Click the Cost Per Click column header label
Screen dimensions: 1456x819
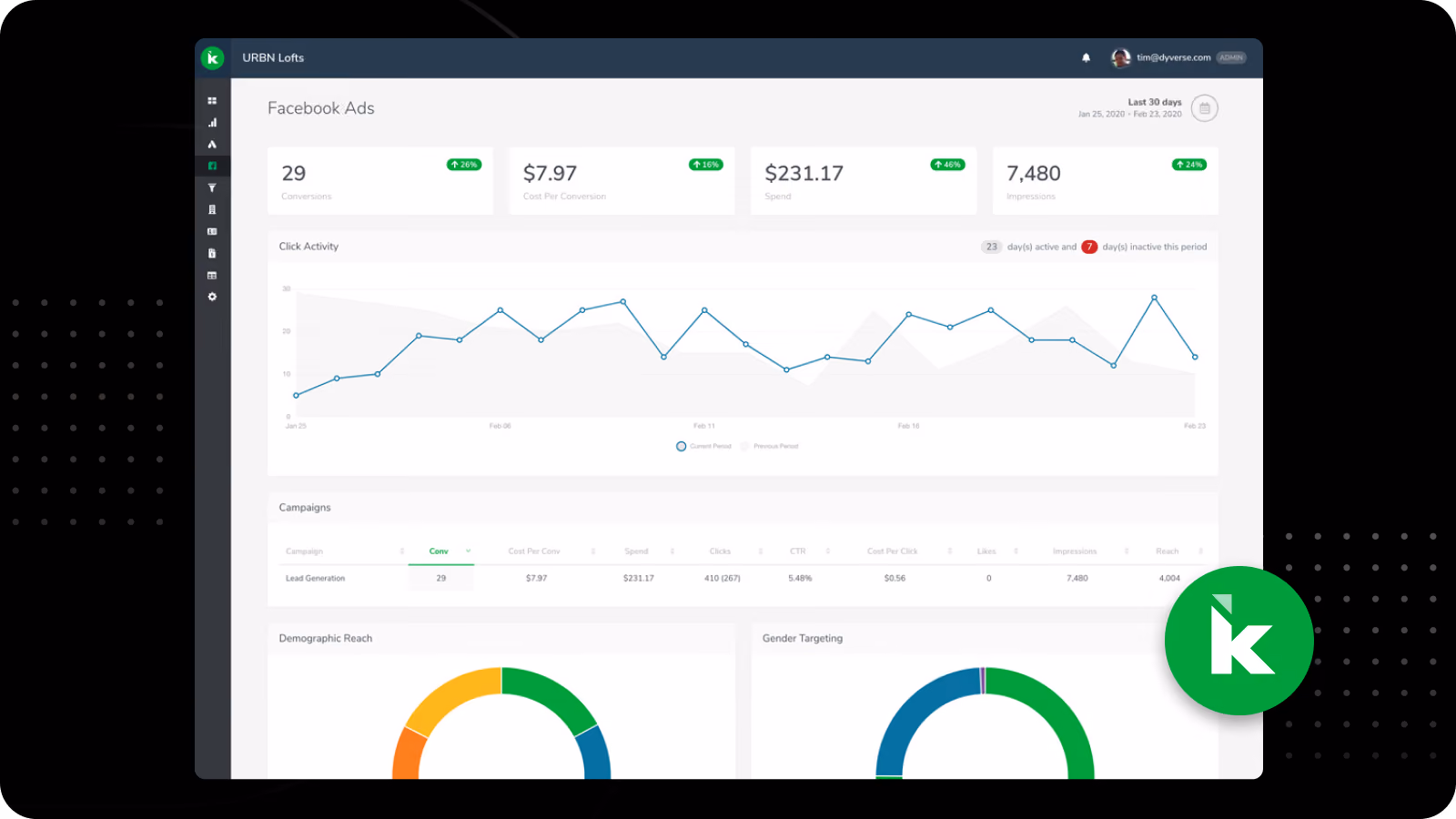click(x=892, y=551)
